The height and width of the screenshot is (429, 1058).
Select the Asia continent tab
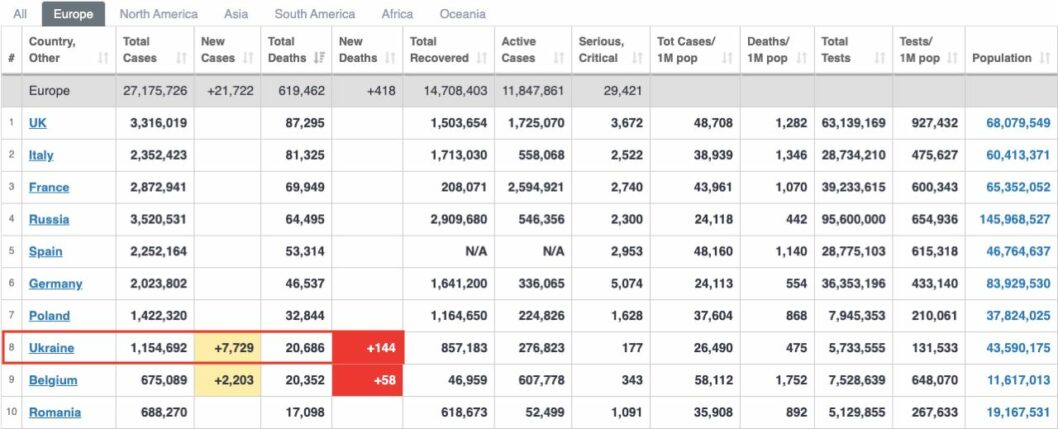236,14
